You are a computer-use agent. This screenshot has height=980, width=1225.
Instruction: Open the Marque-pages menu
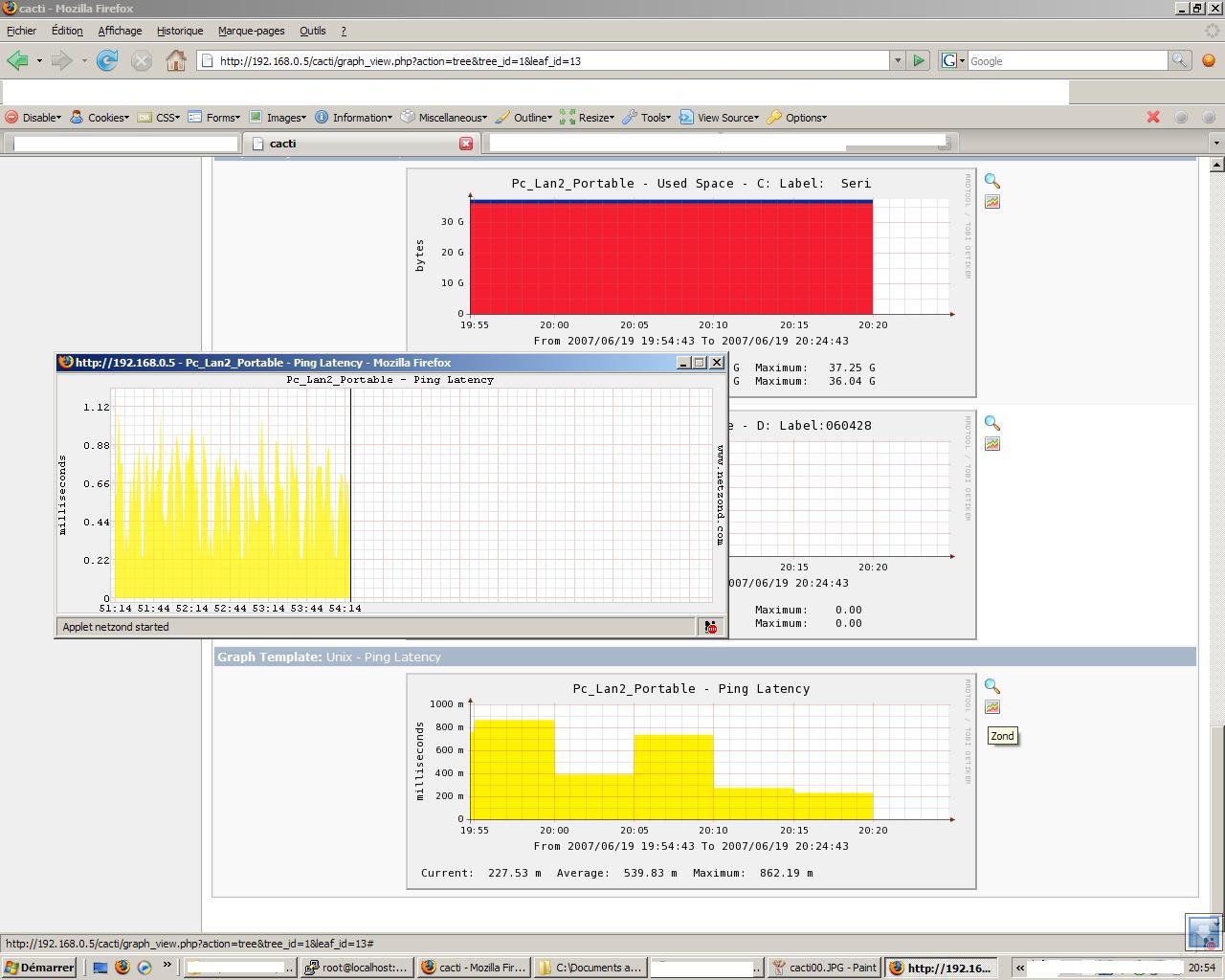pos(251,31)
